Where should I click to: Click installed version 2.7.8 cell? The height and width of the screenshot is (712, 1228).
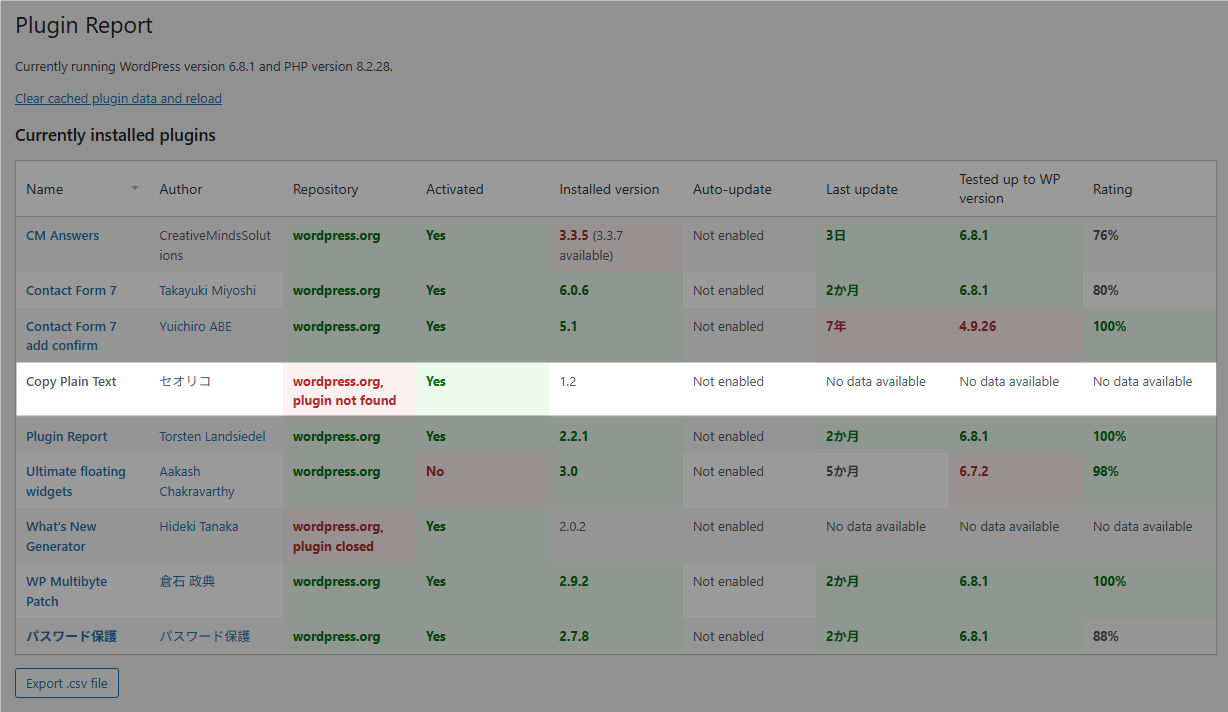click(x=615, y=636)
